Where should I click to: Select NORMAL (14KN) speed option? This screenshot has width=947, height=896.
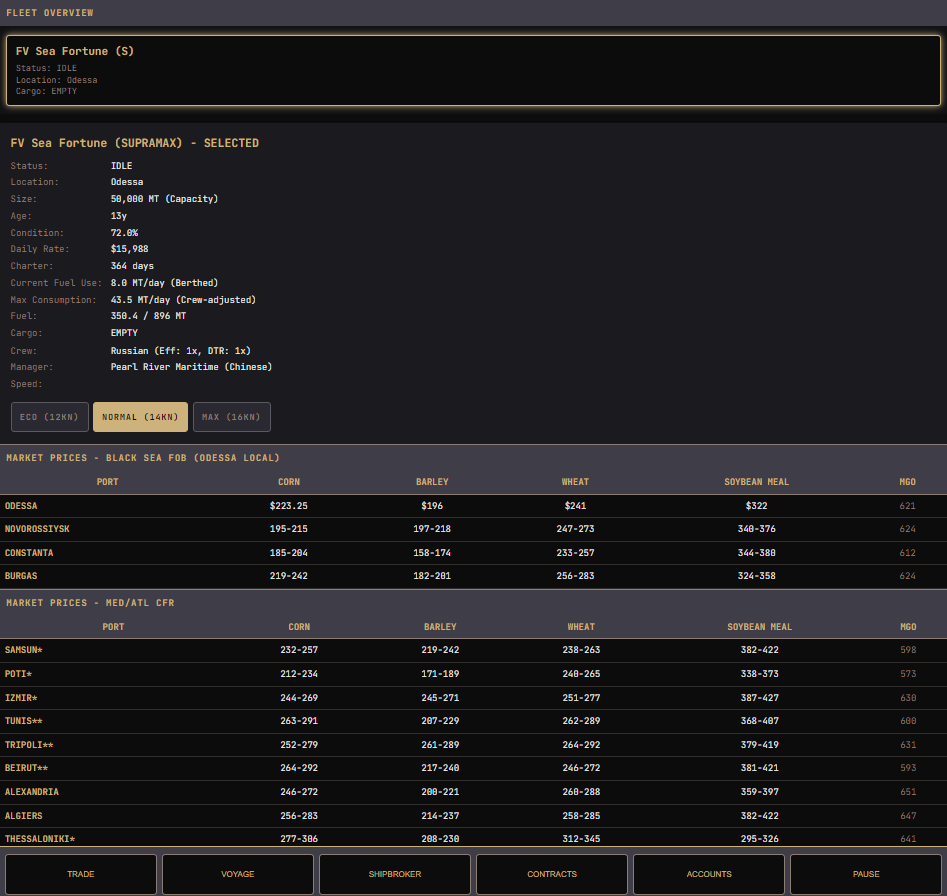coord(140,417)
